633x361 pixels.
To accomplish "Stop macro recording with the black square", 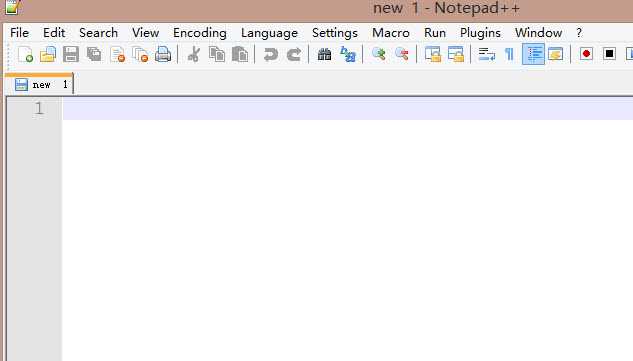I will coord(609,54).
